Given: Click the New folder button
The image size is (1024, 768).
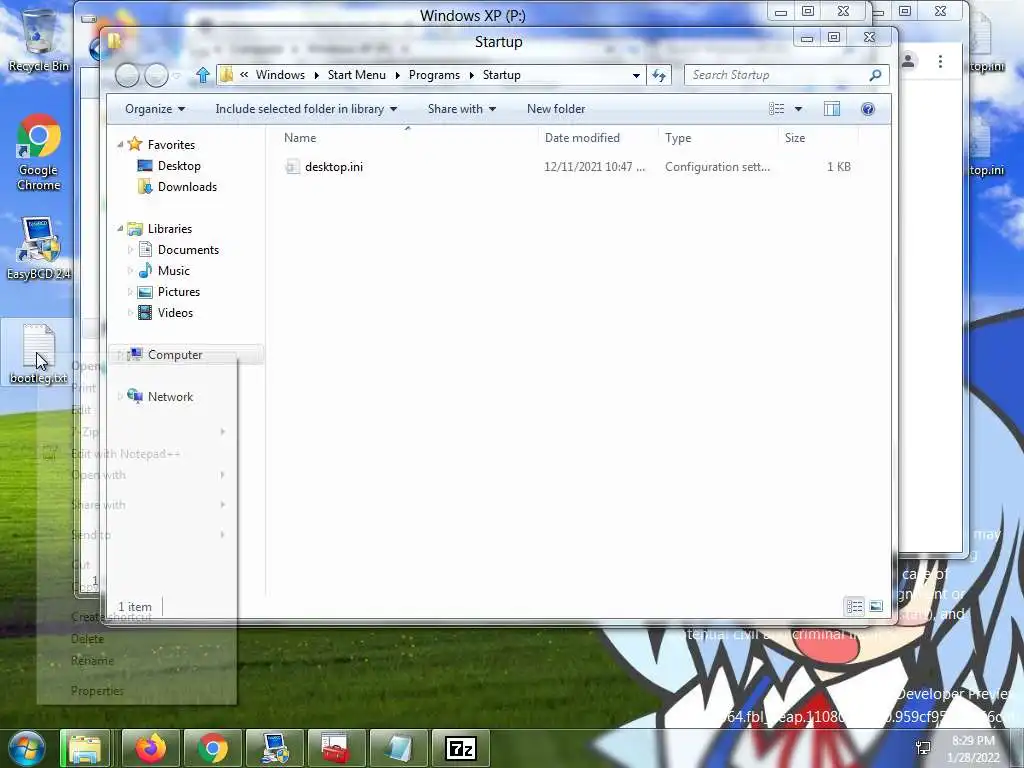Looking at the screenshot, I should [x=556, y=109].
